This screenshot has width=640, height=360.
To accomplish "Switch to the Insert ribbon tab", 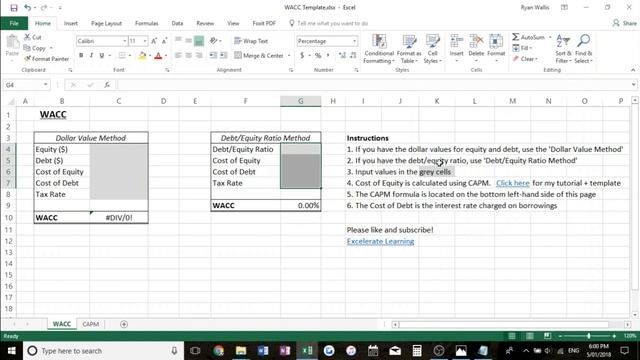I will pyautogui.click(x=71, y=23).
